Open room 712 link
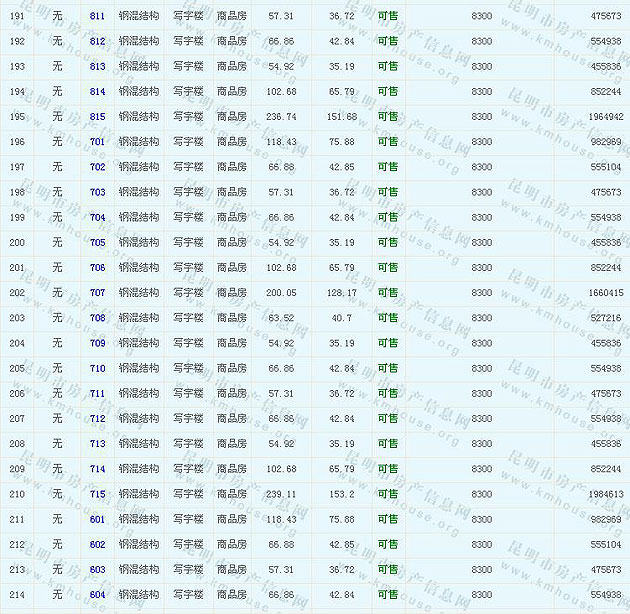Screen dimensions: 630x614 [97, 419]
